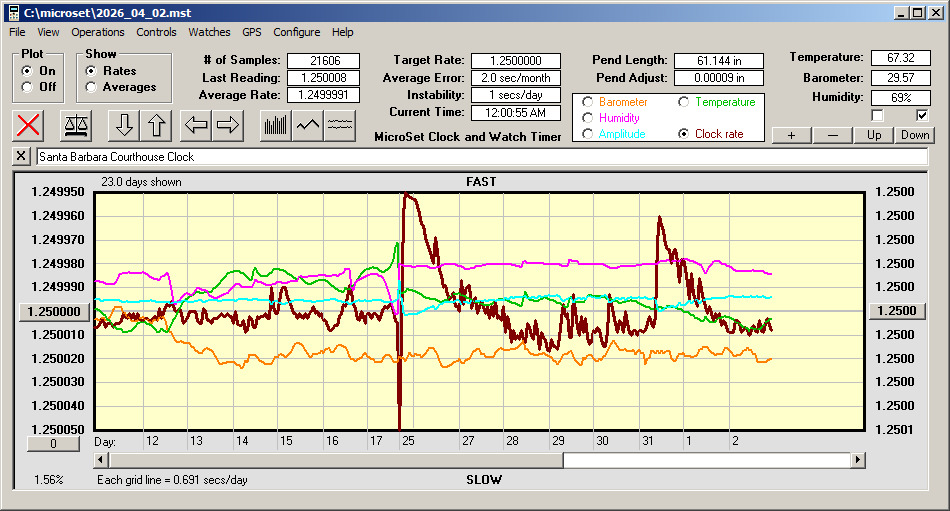
Task: Click the balance scale icon
Action: pos(75,126)
